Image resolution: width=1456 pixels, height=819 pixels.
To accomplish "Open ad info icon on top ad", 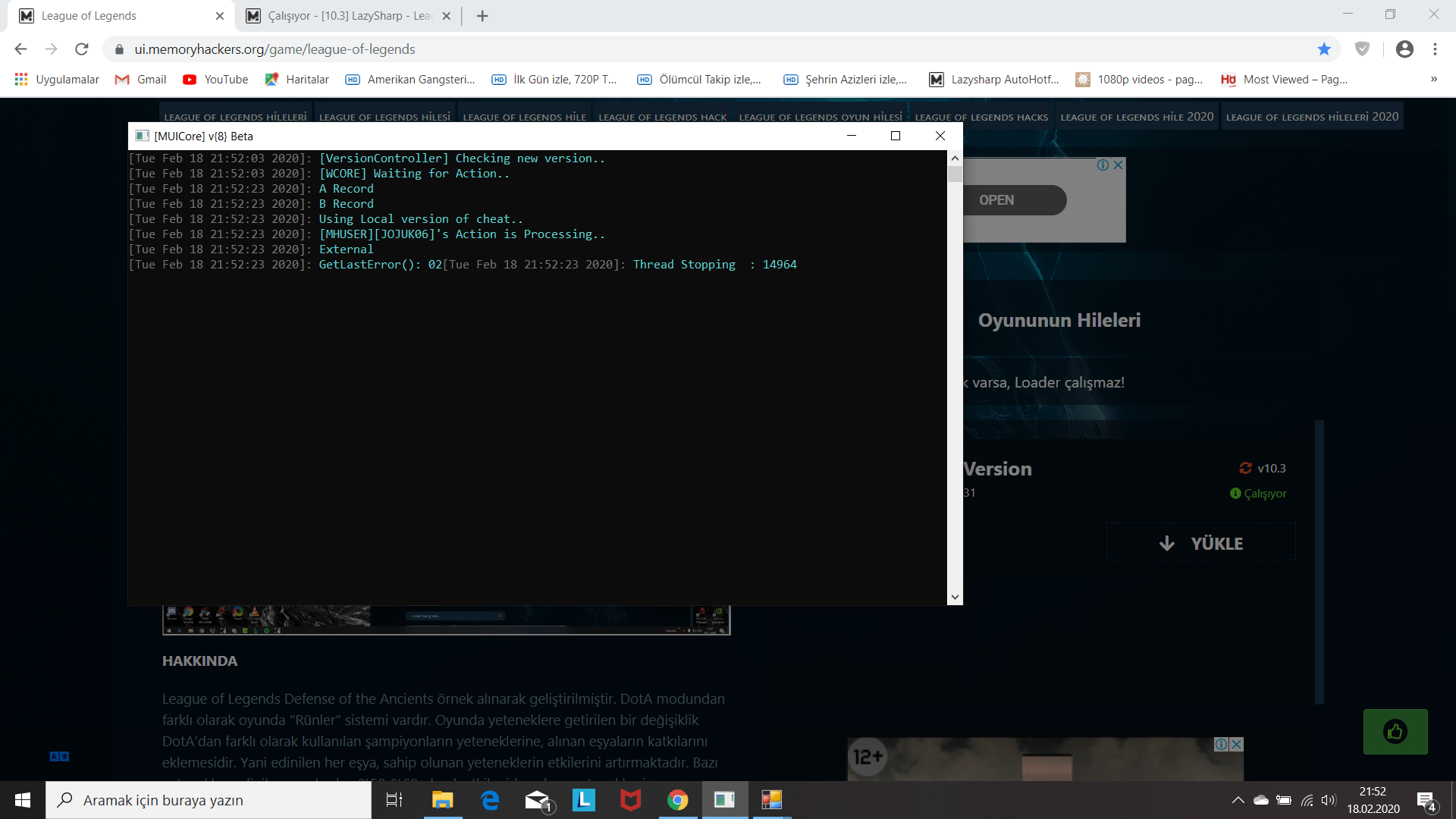I will click(1103, 165).
